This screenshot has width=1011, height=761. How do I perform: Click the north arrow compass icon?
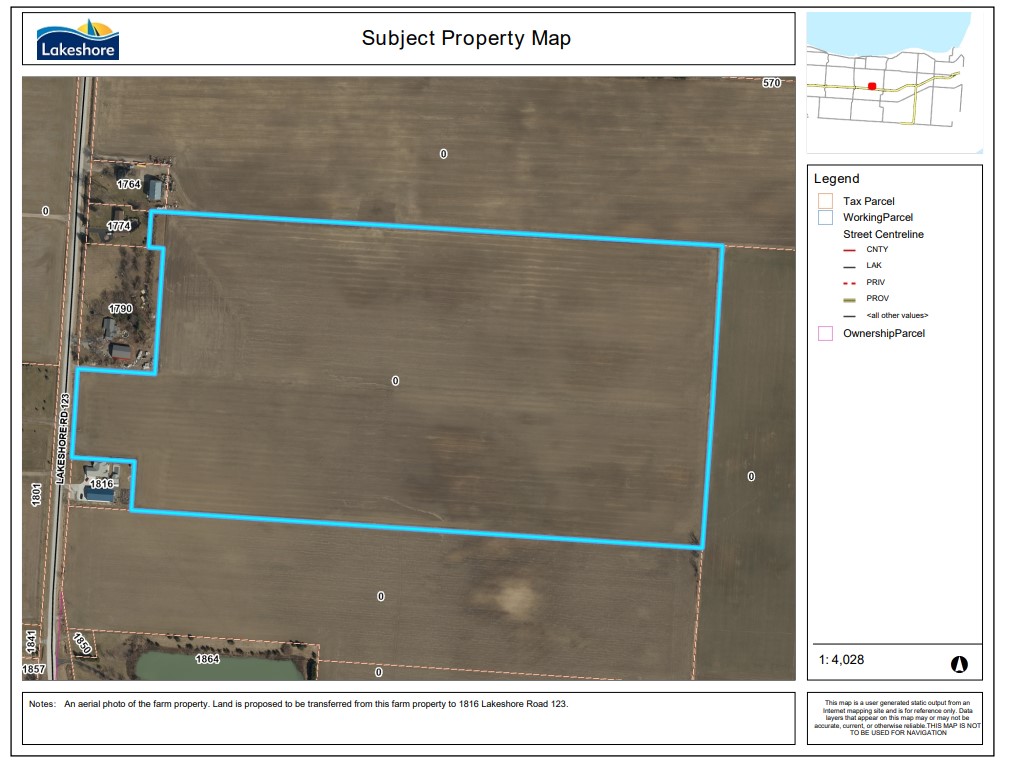coord(958,664)
